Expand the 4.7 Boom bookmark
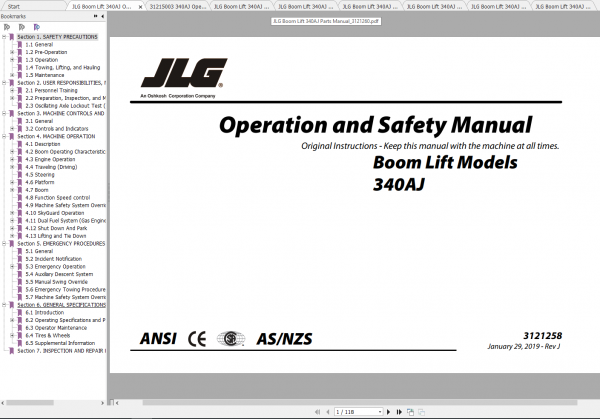The width and height of the screenshot is (600, 419). click(12, 190)
